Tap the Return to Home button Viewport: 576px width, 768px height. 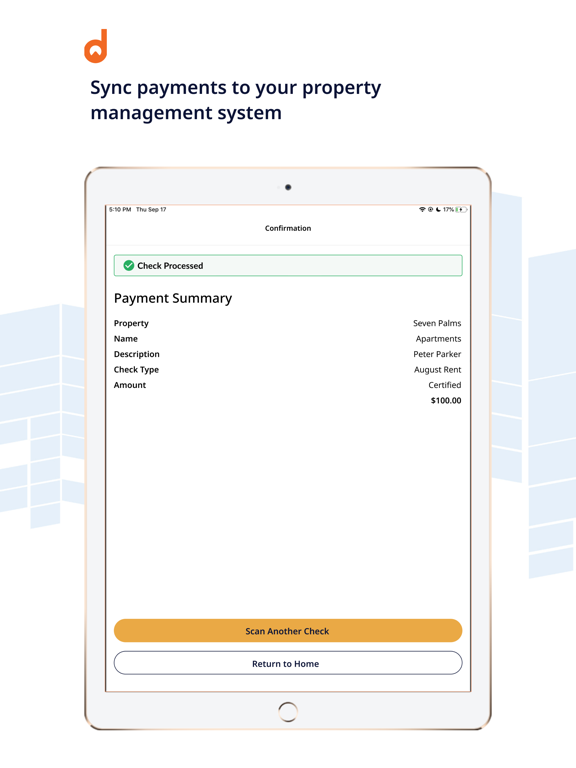click(288, 663)
